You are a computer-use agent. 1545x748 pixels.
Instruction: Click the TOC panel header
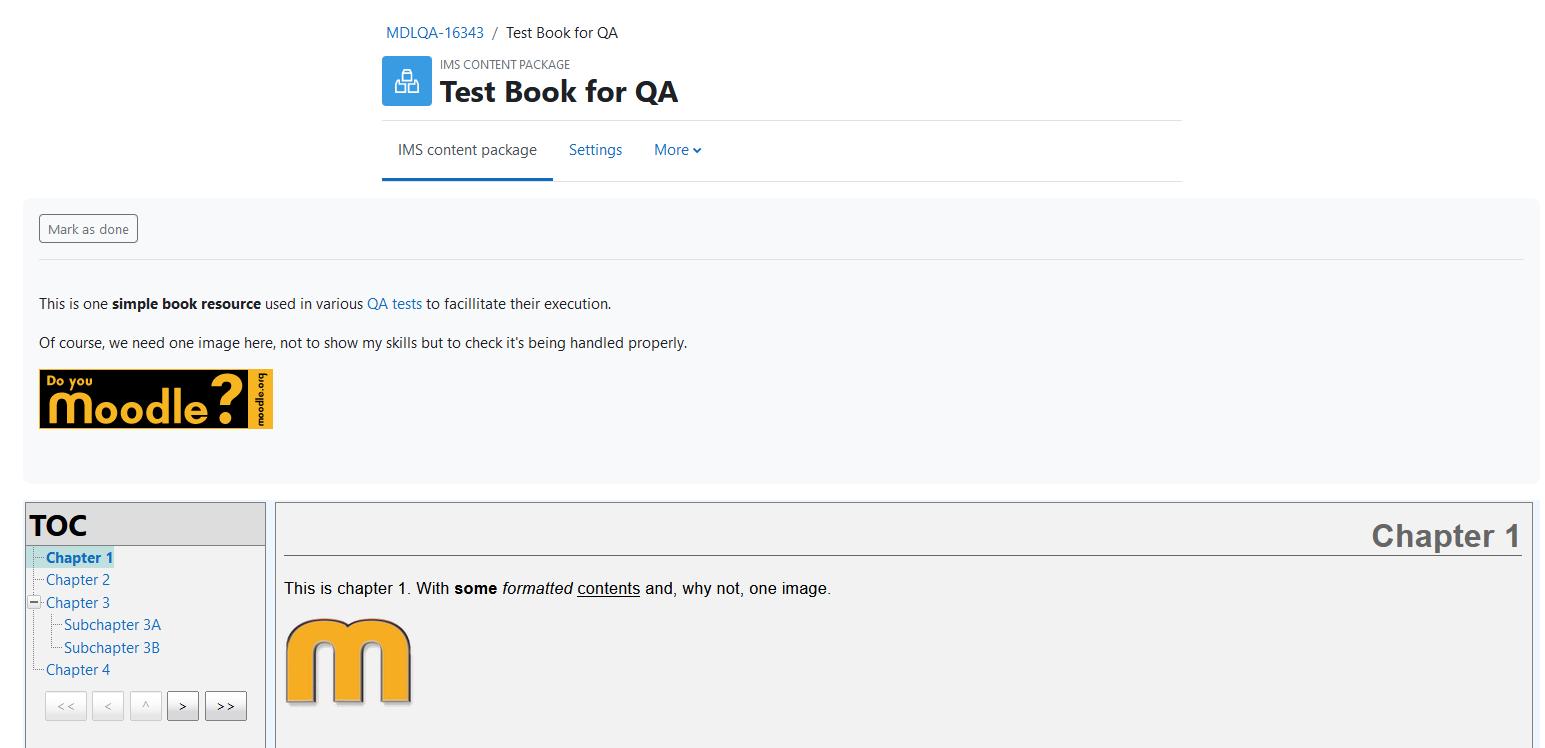coord(146,525)
